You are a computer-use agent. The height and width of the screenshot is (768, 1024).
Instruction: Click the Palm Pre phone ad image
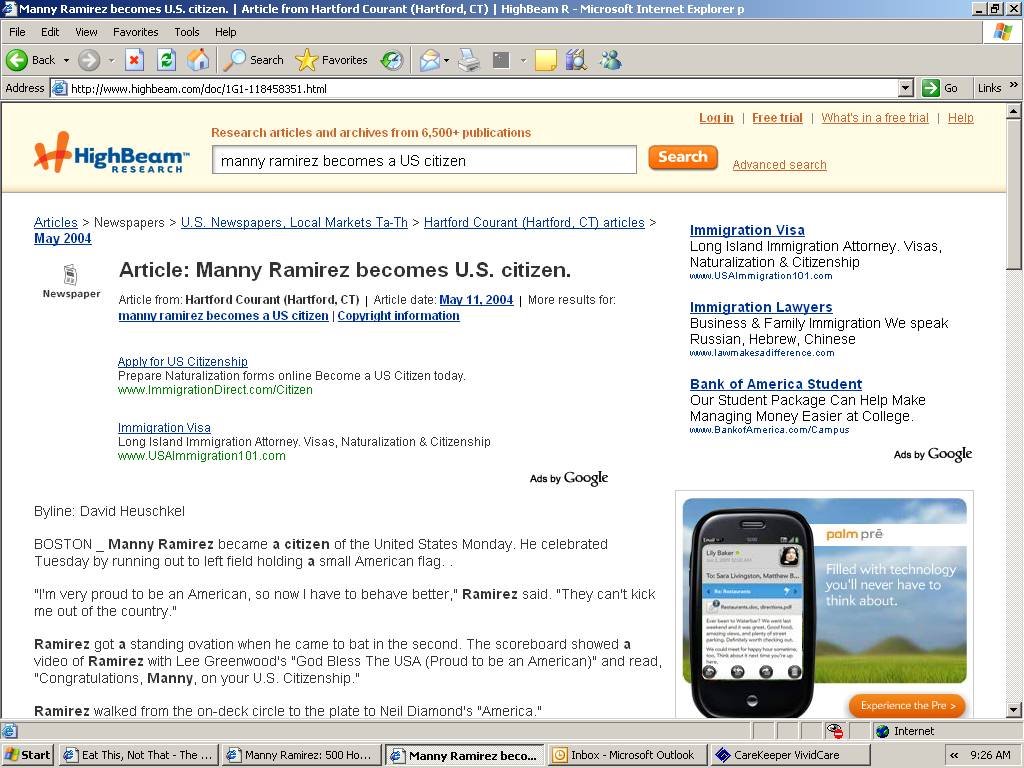[x=752, y=611]
